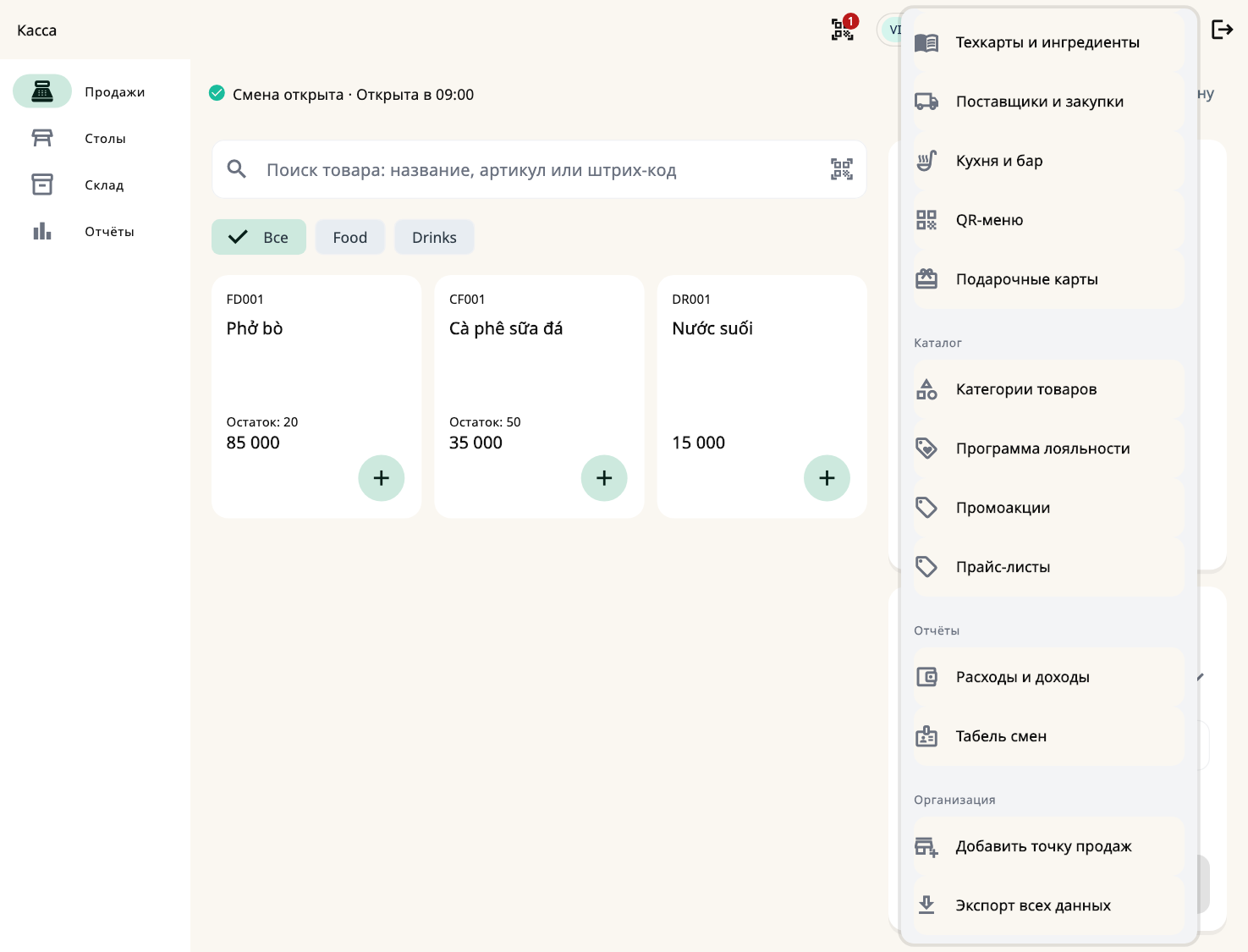Open Склад in the sidebar

tap(95, 184)
